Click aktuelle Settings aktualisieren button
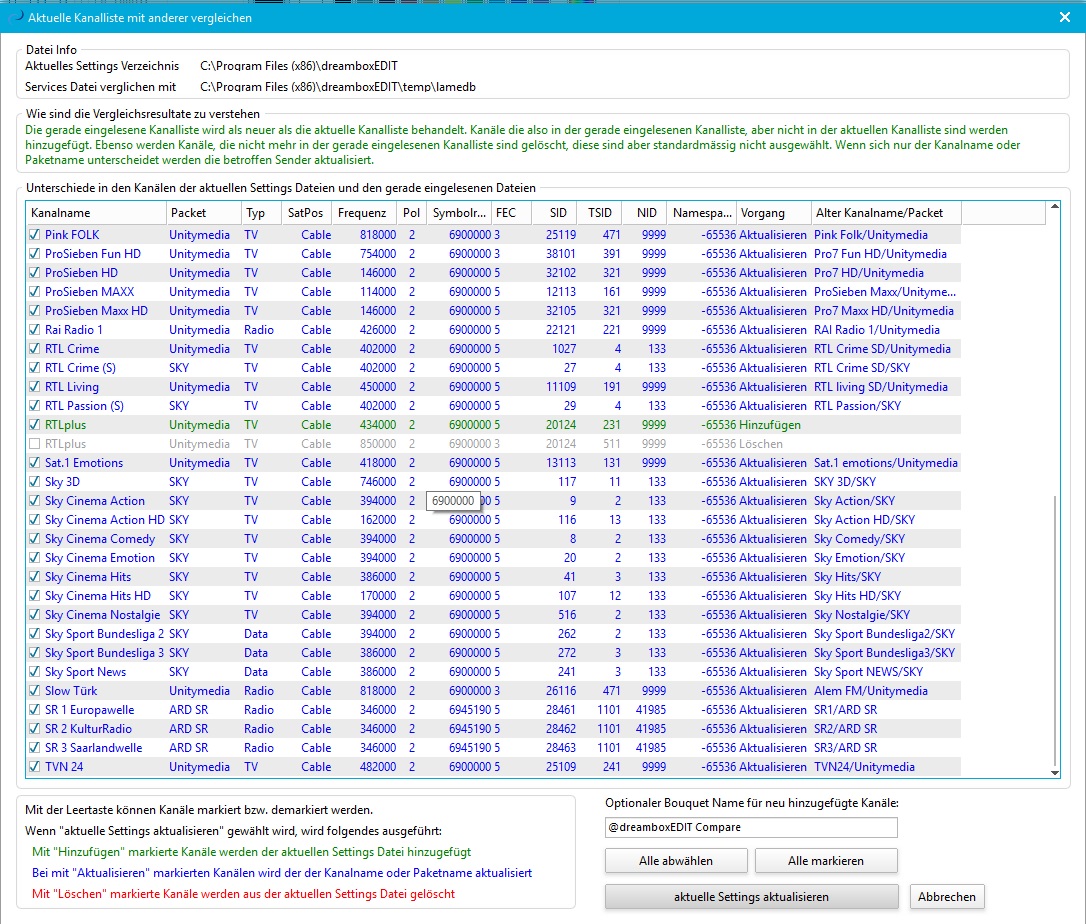Image resolution: width=1086 pixels, height=924 pixels. [751, 897]
